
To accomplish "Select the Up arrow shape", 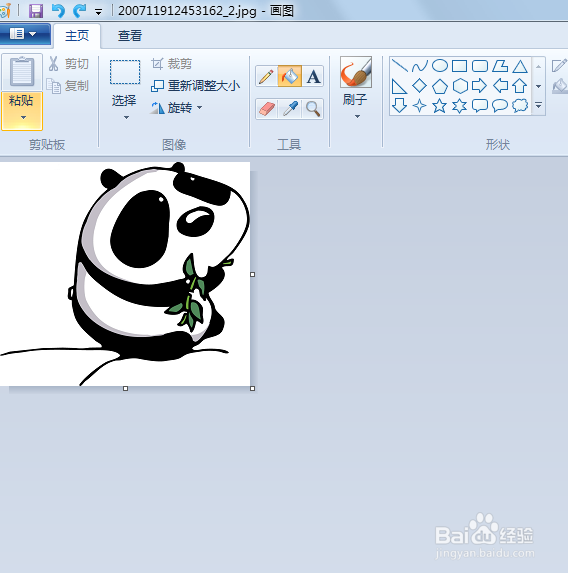I will point(520,86).
